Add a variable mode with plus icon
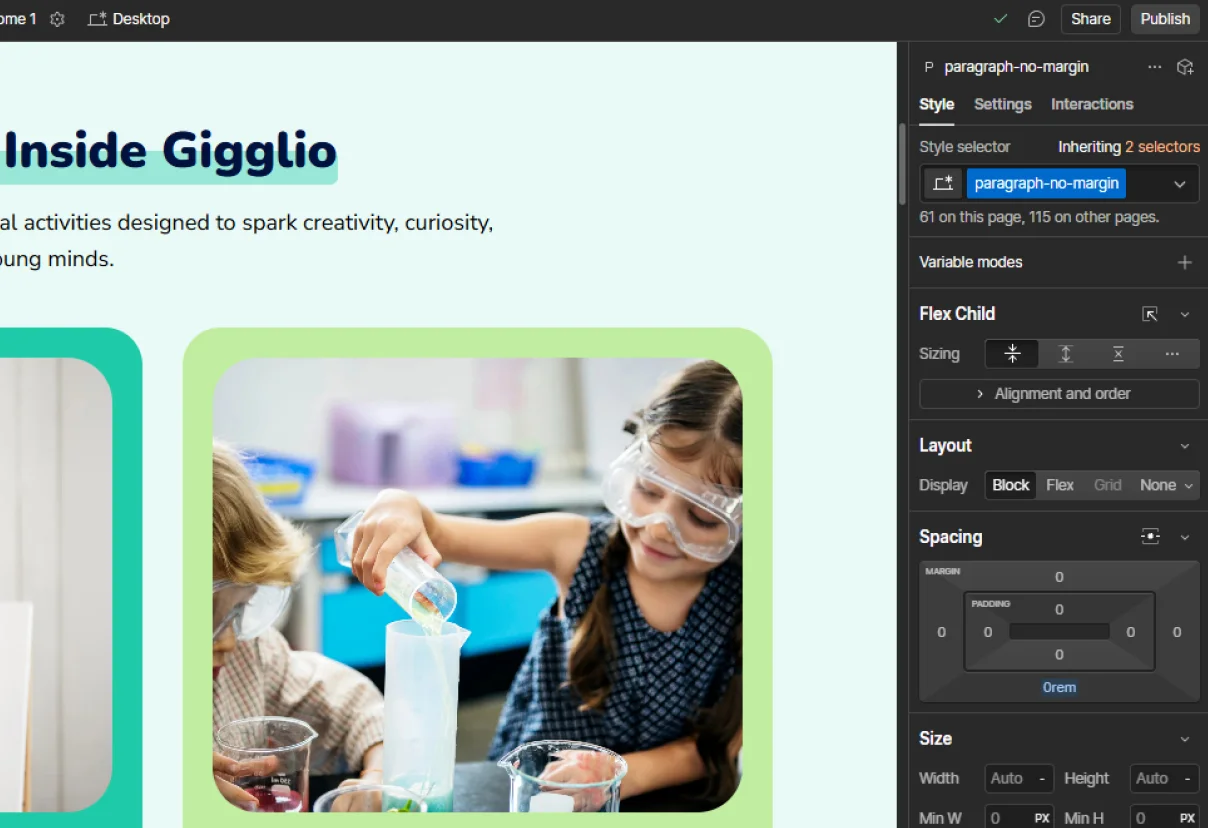Image resolution: width=1208 pixels, height=828 pixels. click(x=1185, y=262)
